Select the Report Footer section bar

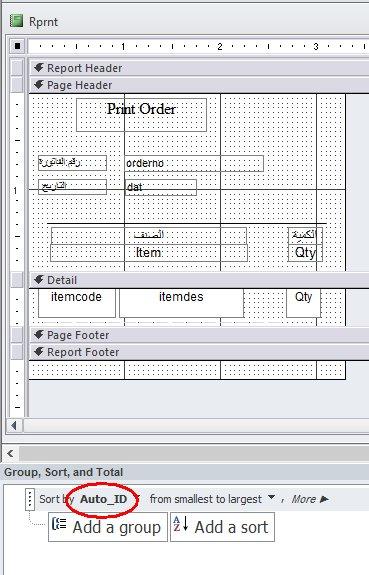click(x=199, y=352)
